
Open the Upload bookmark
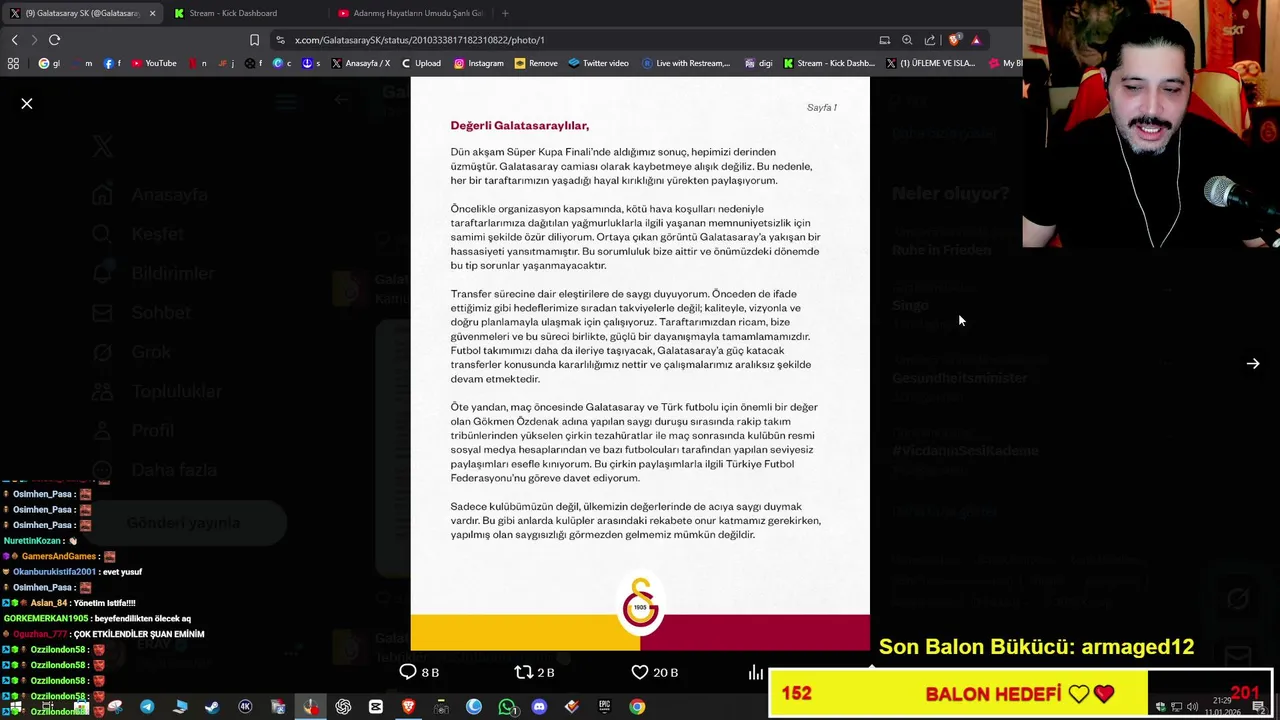pyautogui.click(x=421, y=63)
